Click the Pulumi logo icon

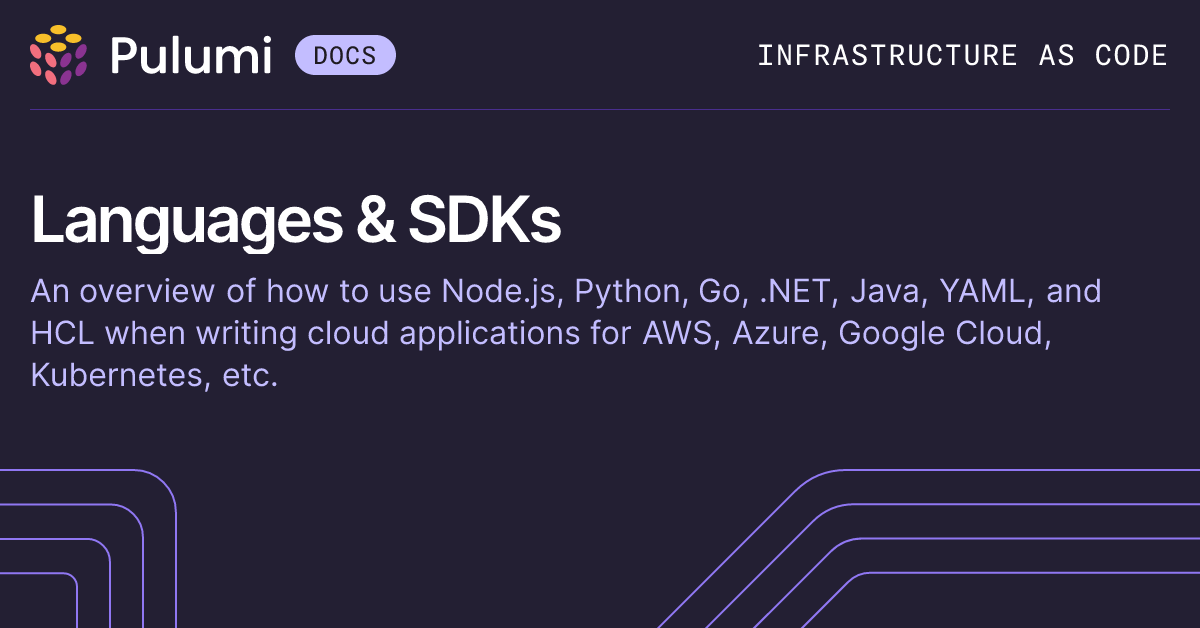click(58, 54)
